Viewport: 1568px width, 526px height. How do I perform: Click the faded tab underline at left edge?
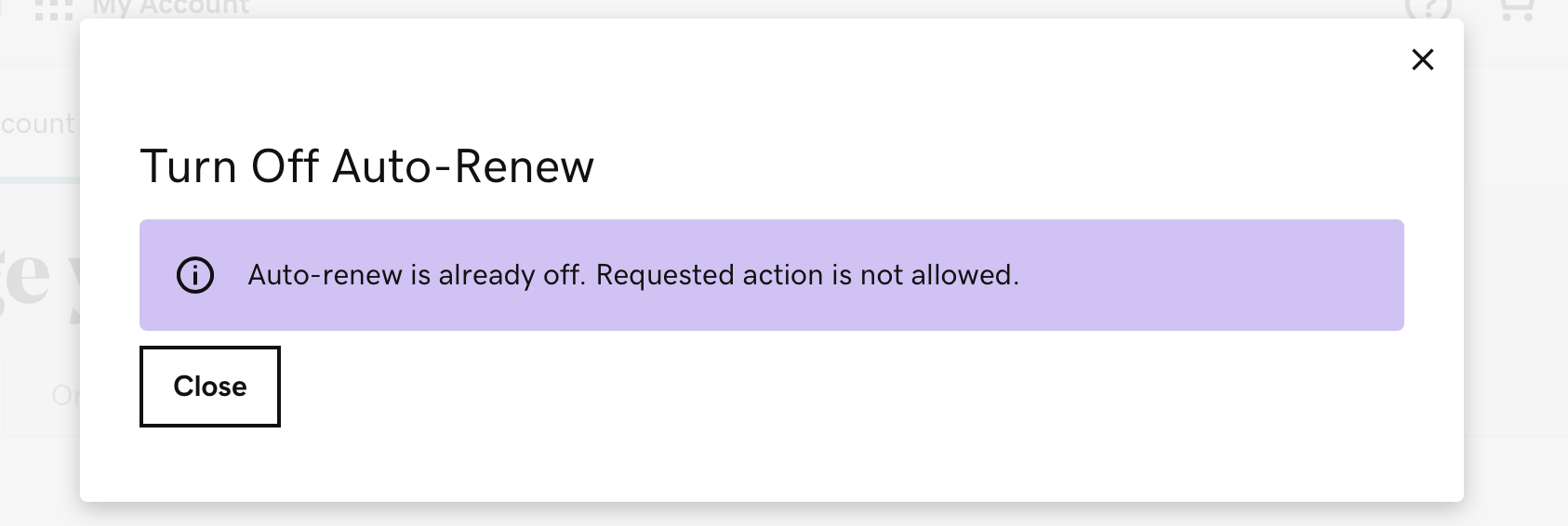click(x=39, y=179)
